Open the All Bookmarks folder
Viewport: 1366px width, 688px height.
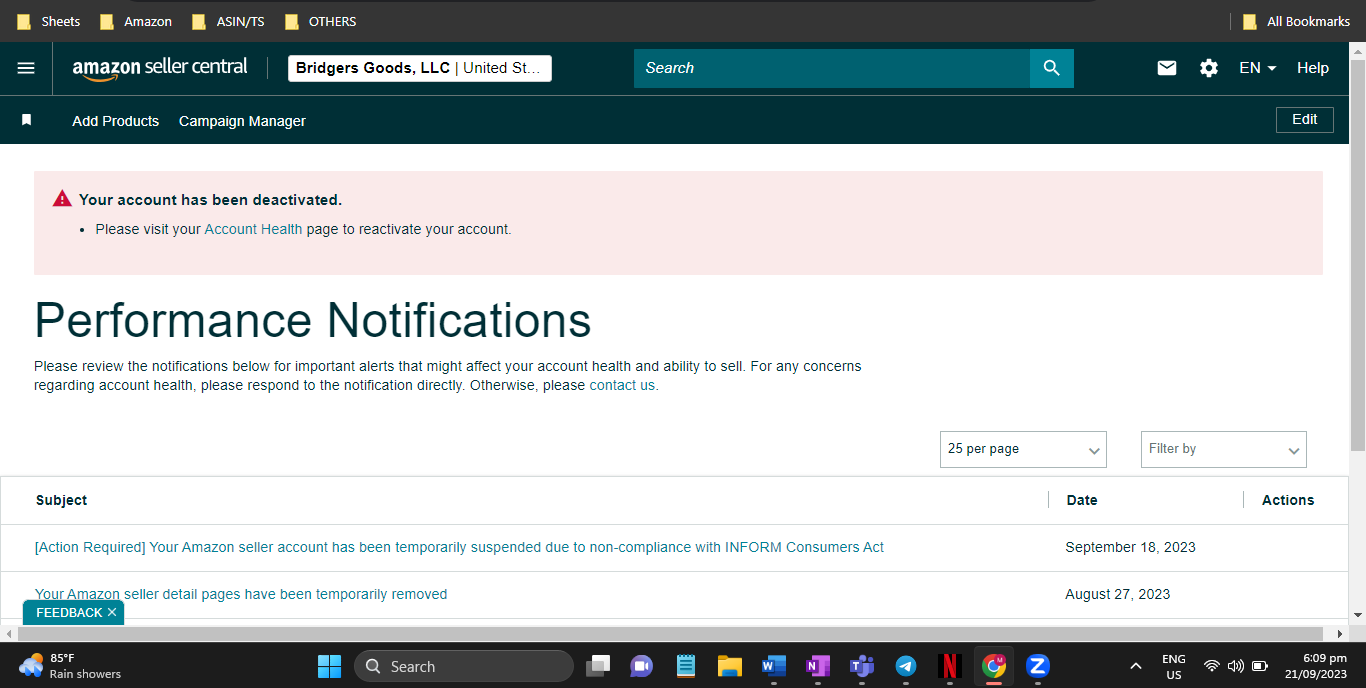[x=1296, y=21]
